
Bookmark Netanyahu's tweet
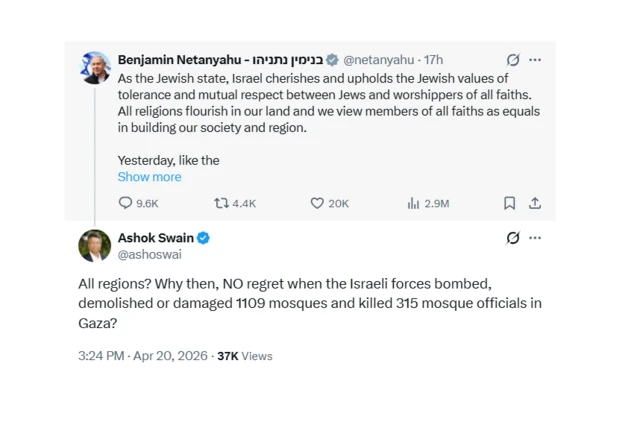[x=509, y=203]
